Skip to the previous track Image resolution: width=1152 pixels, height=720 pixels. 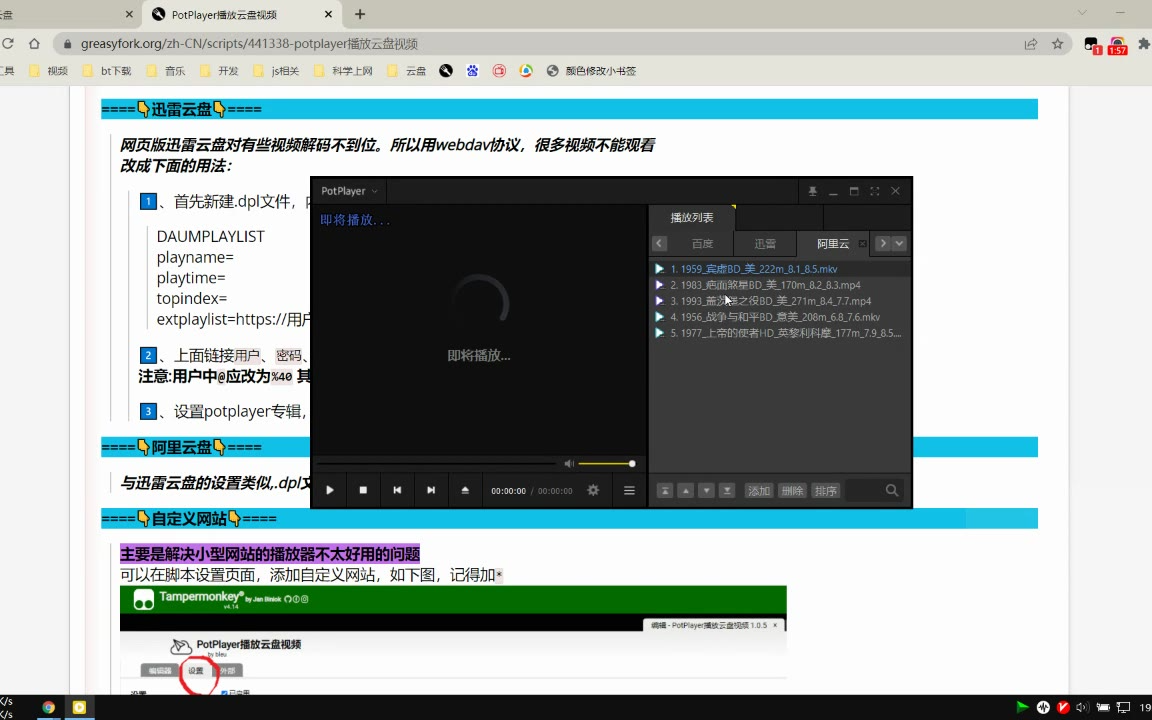coord(397,490)
